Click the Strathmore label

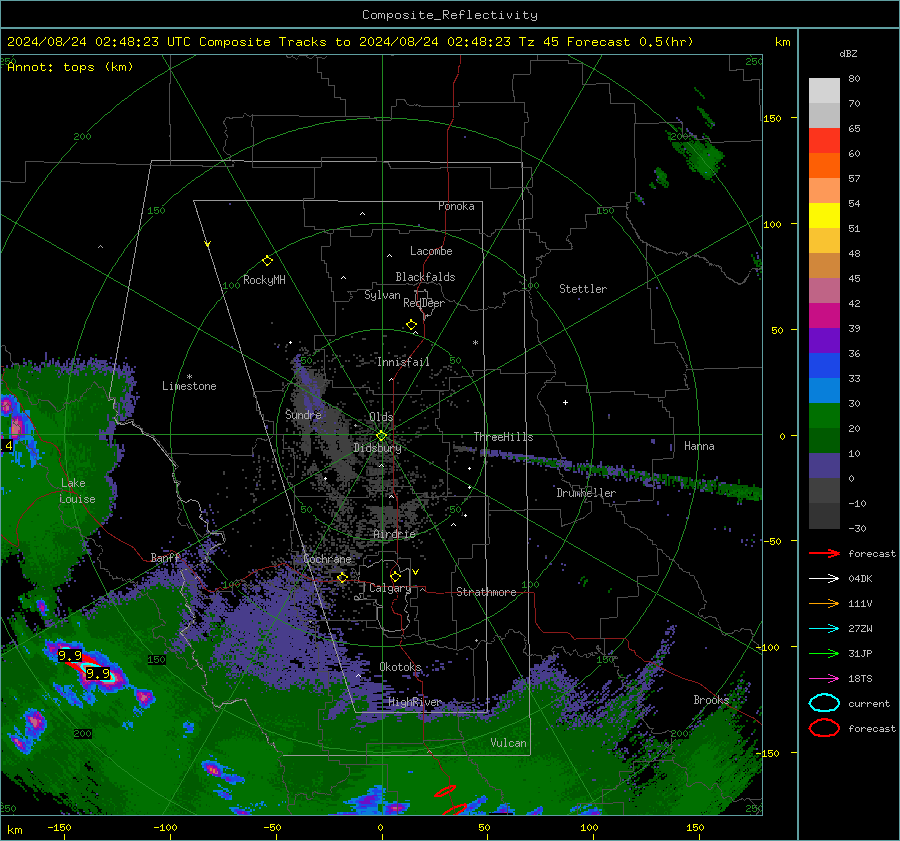point(486,592)
